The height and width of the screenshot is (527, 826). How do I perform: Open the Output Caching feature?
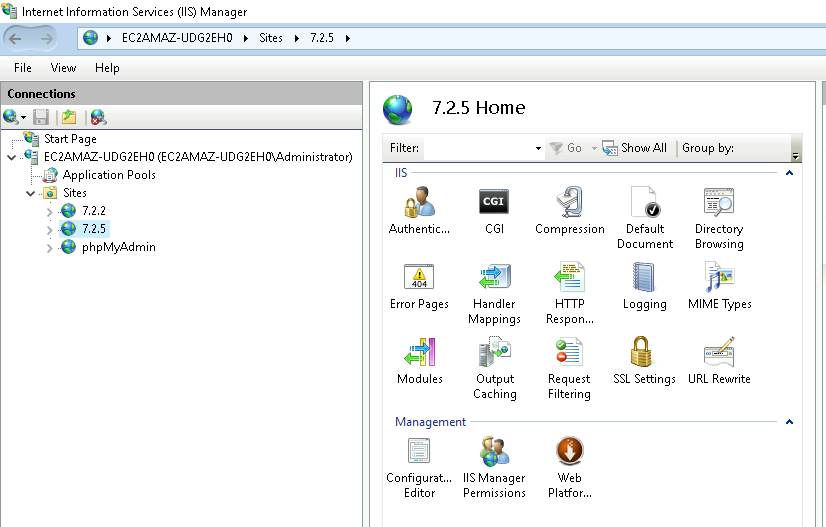click(x=494, y=368)
